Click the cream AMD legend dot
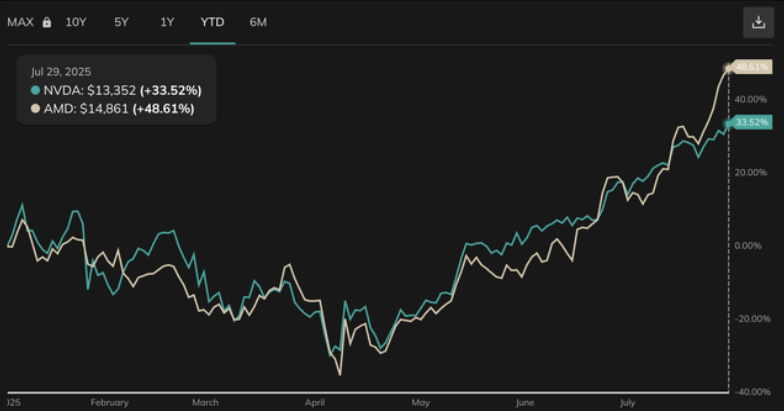Image resolution: width=784 pixels, height=411 pixels. 36,108
